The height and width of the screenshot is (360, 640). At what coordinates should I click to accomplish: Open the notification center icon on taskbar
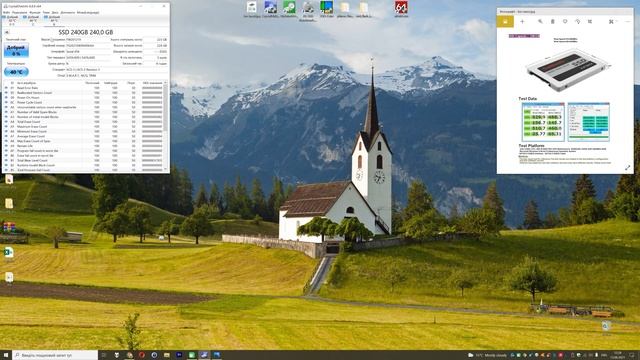[632, 355]
